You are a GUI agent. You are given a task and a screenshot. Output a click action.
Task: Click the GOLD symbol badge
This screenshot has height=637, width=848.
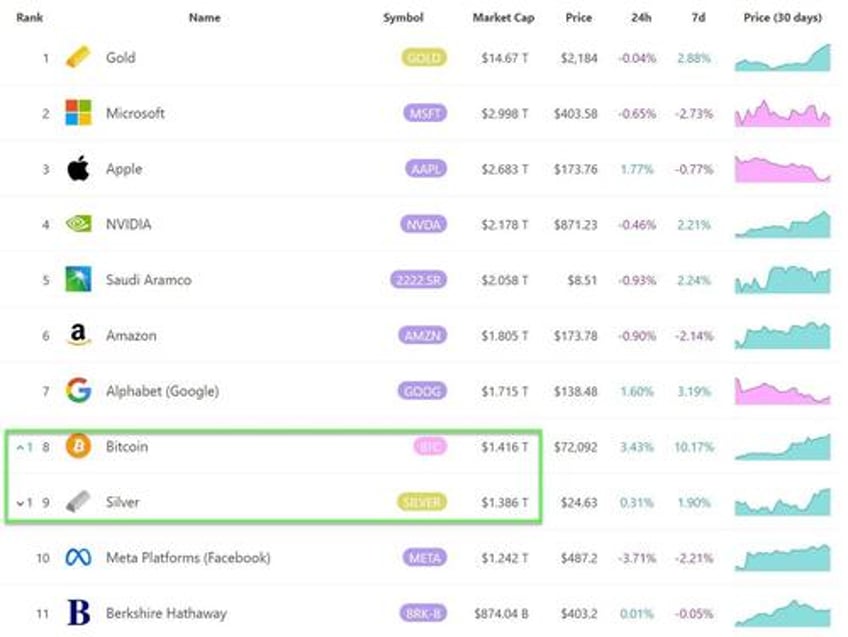[424, 57]
